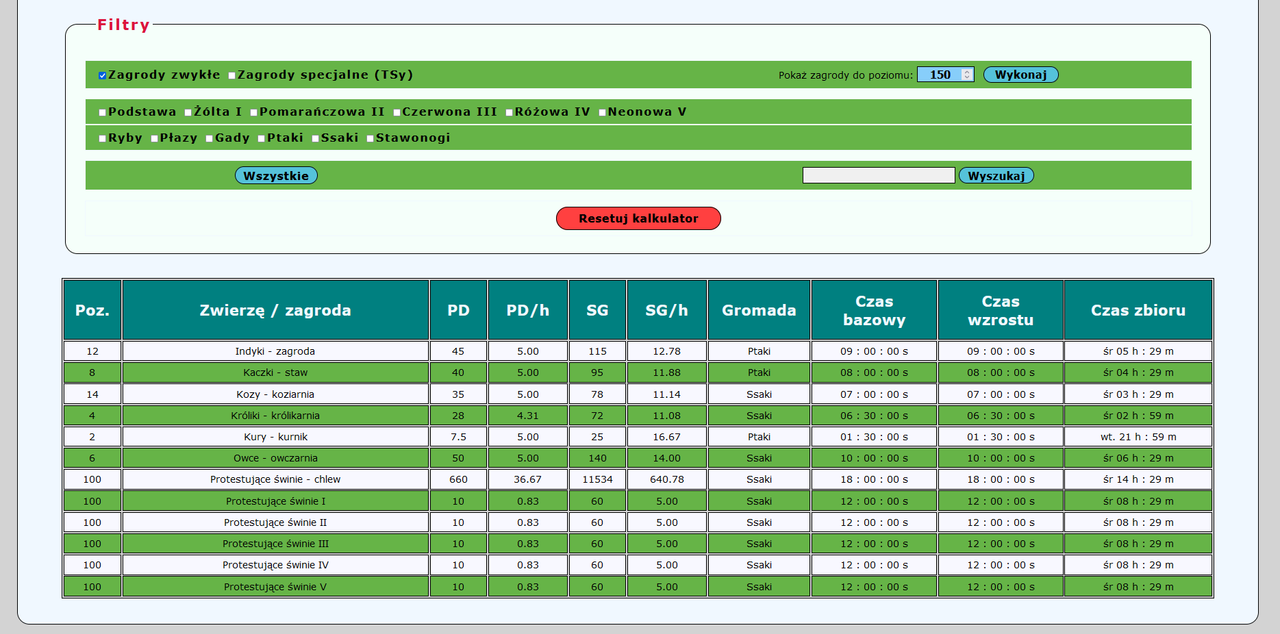Focus the search text field
The width and height of the screenshot is (1280, 634).
[x=879, y=175]
